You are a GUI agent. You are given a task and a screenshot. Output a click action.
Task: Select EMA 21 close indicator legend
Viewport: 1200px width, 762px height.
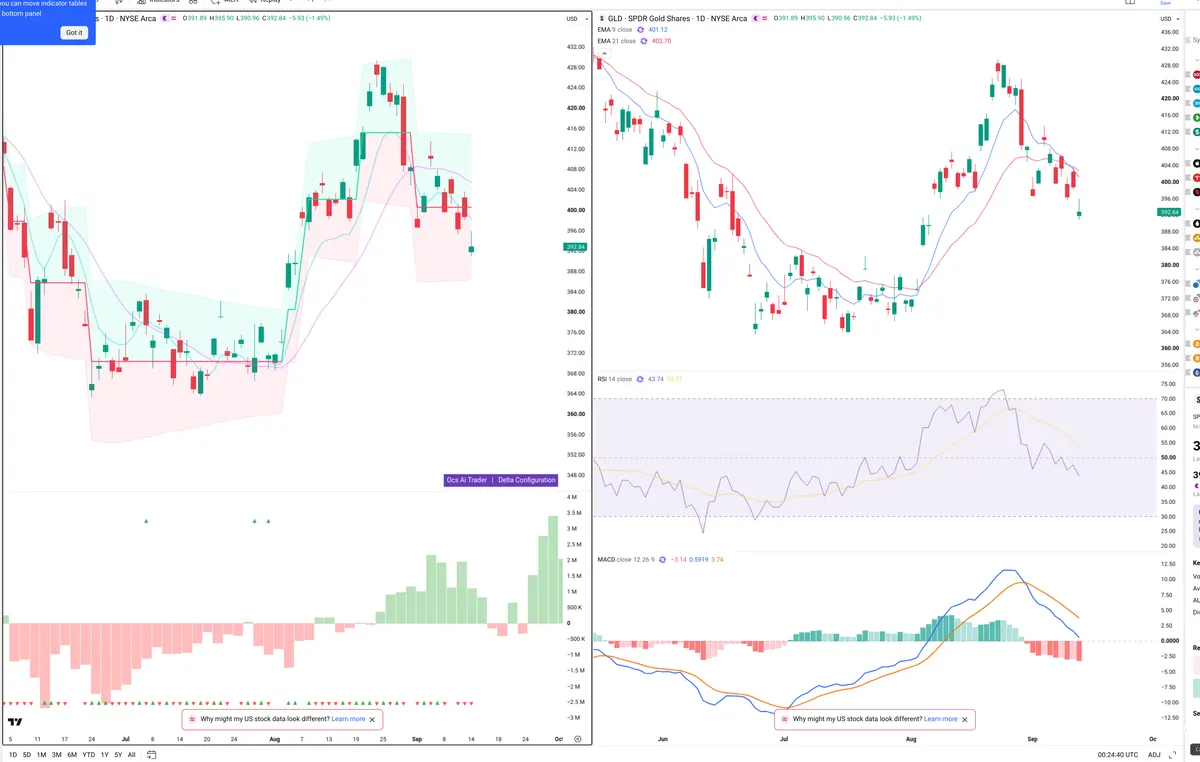(616, 41)
